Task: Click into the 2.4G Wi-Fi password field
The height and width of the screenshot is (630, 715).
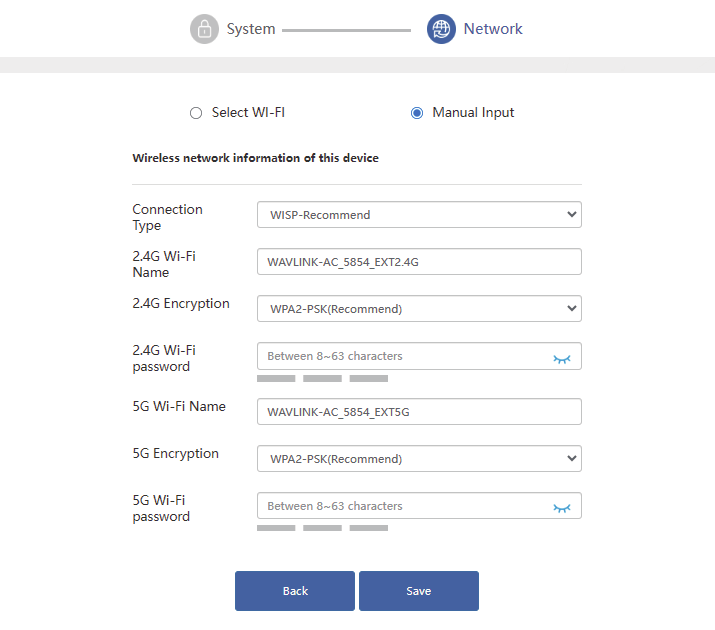Action: tap(400, 357)
